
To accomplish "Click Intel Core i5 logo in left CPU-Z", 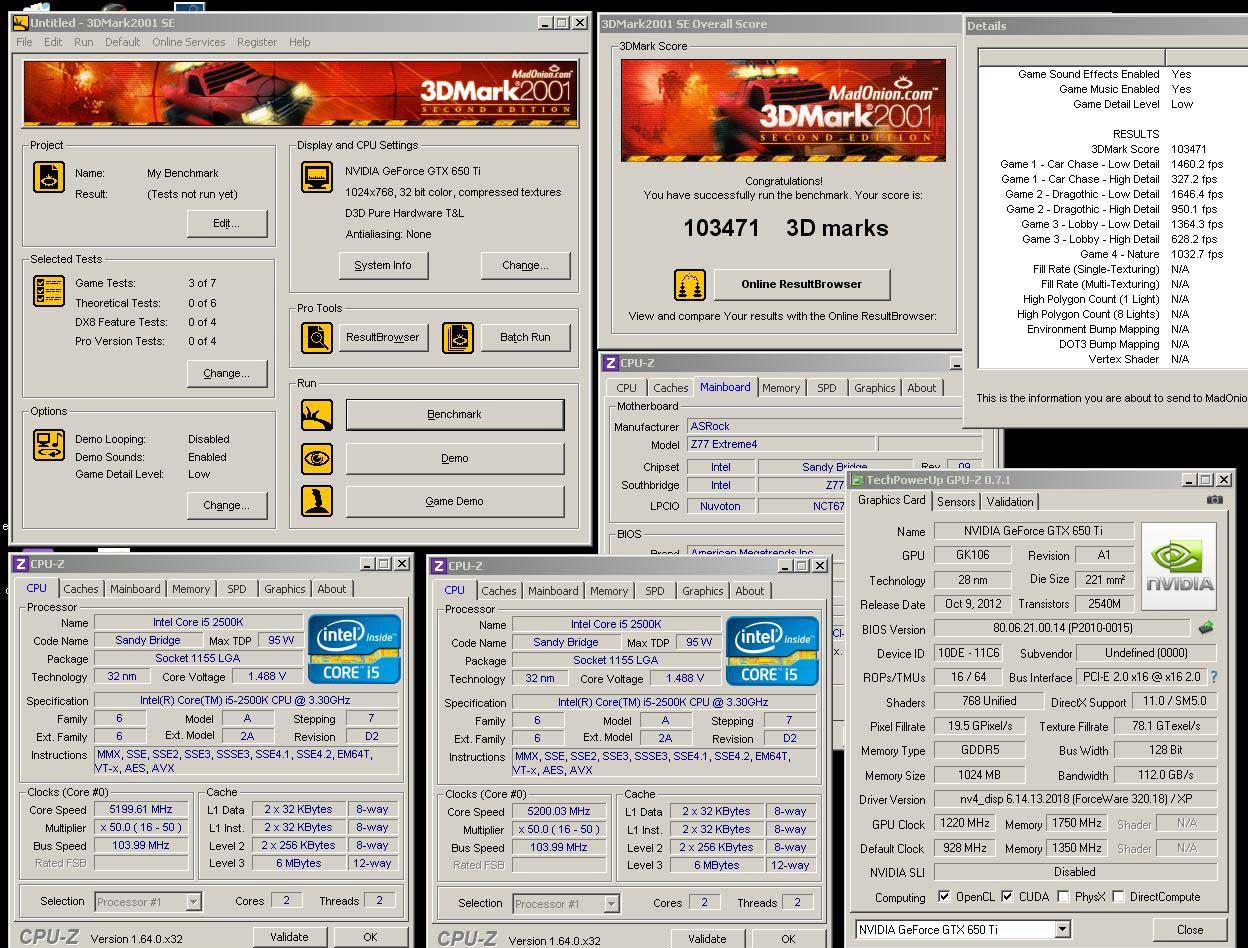I will (354, 648).
